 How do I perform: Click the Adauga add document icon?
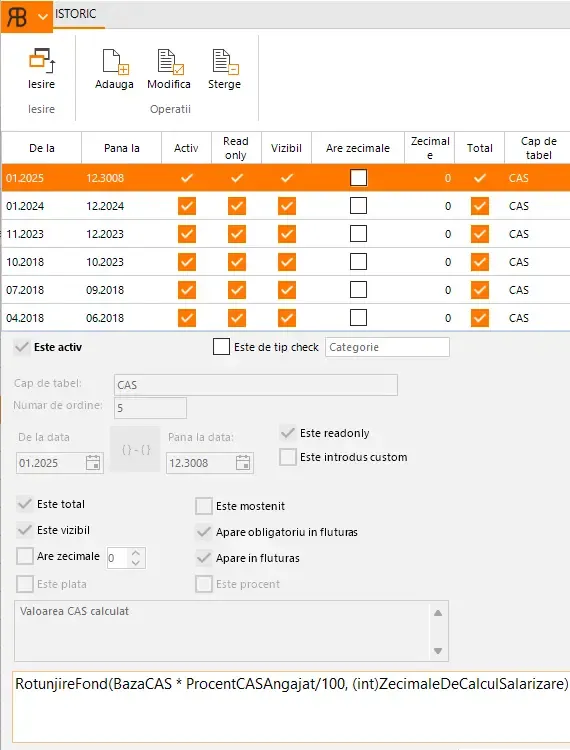point(115,62)
